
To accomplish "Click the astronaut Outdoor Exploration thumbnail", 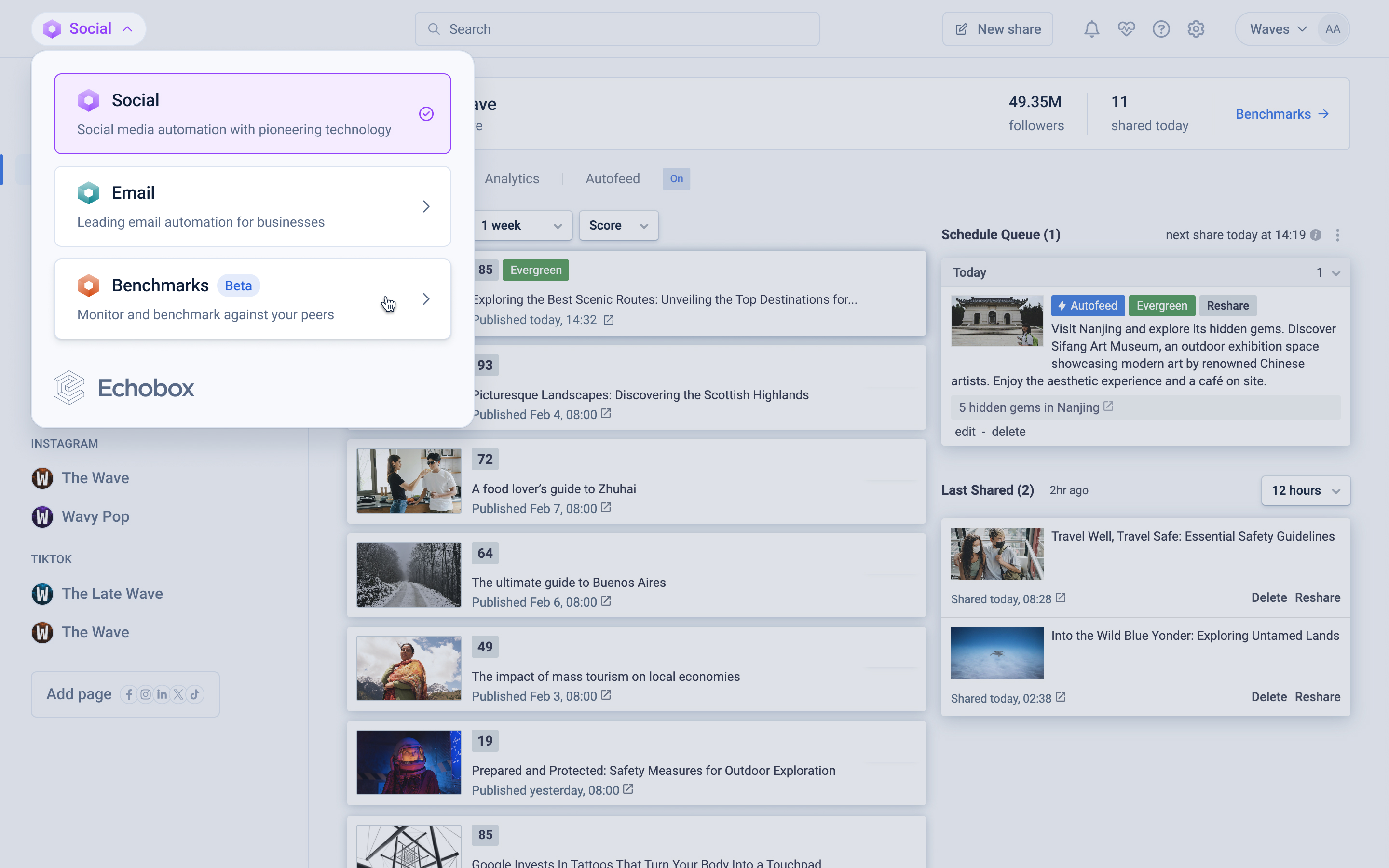I will 409,762.
